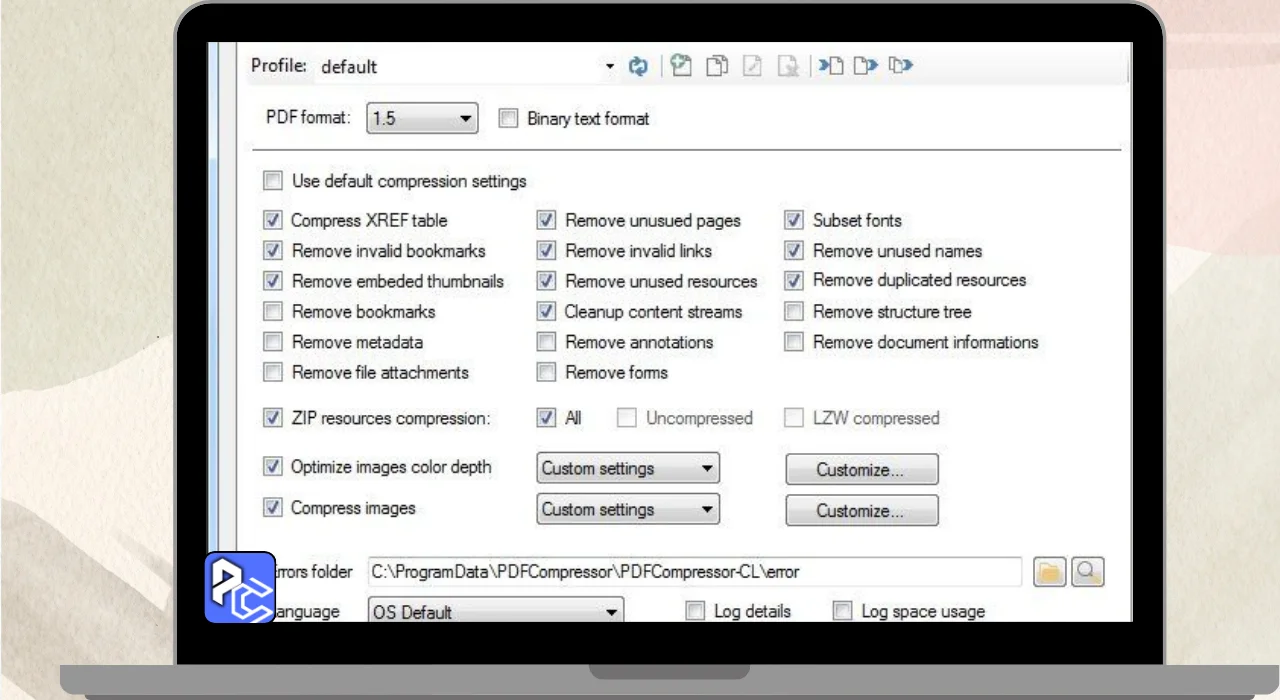Check Remove structure tree

point(794,311)
